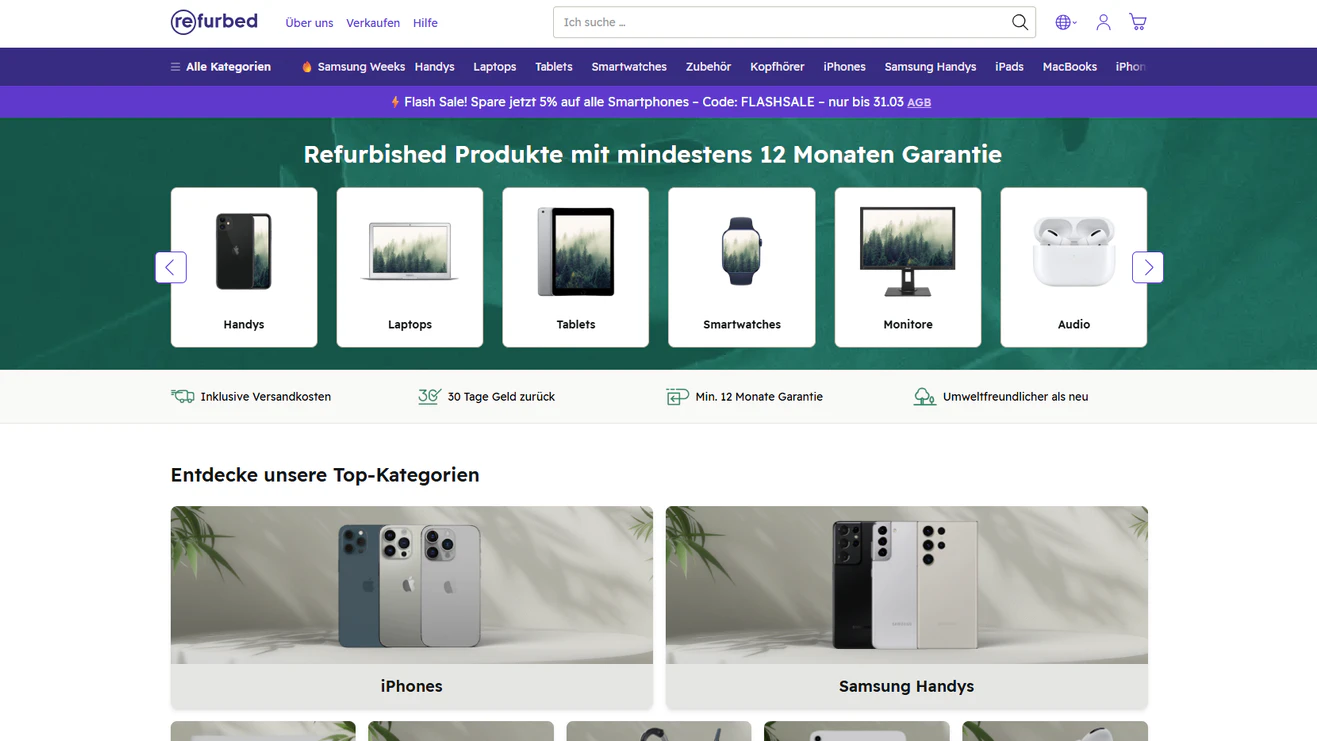Open the iPhones top category banner
1317x741 pixels.
(411, 606)
